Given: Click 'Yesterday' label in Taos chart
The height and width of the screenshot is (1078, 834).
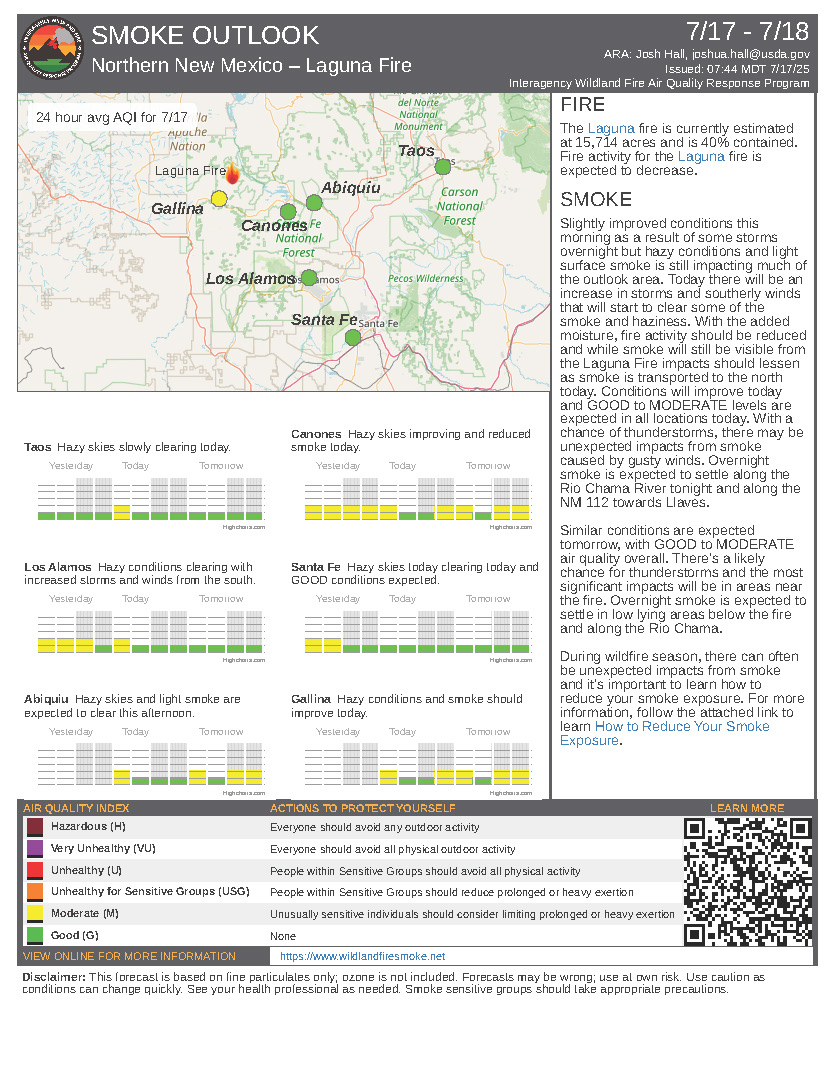Looking at the screenshot, I should (x=71, y=465).
